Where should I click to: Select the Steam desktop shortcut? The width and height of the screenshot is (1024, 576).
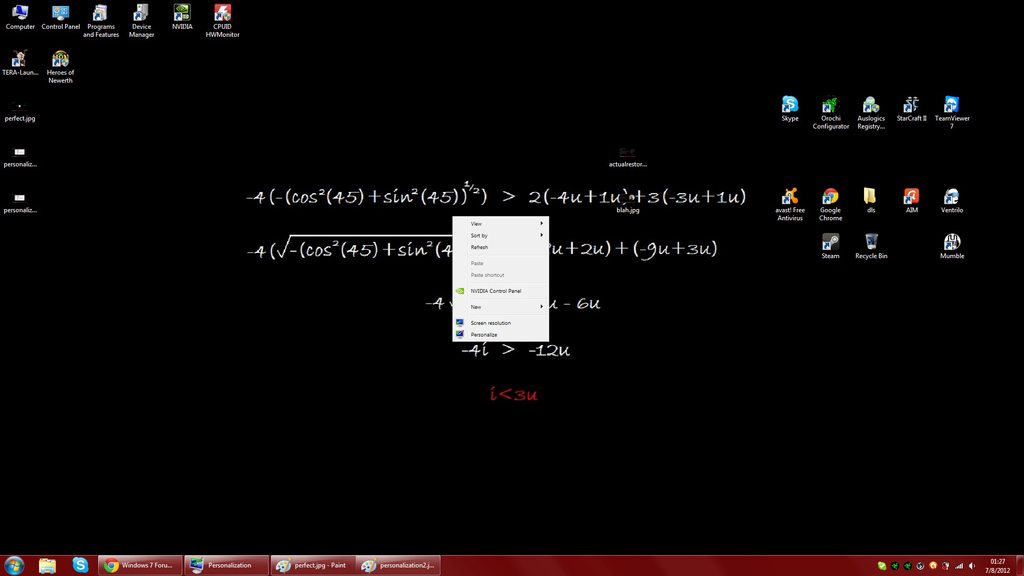click(x=830, y=246)
